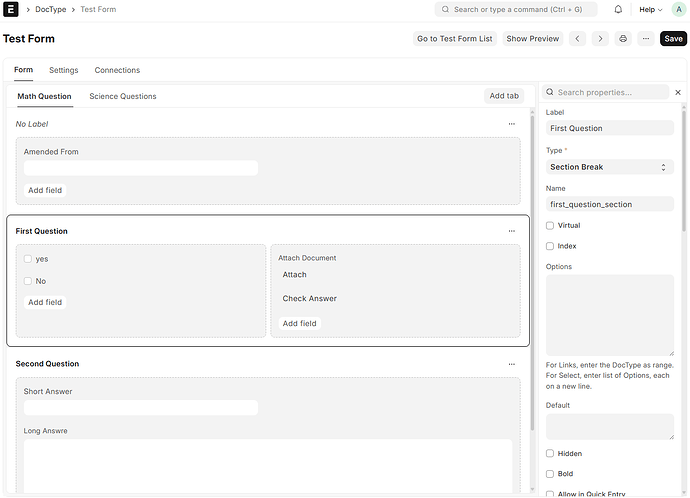This screenshot has width=690, height=498.
Task: Click the Long Answre text area
Action: (x=268, y=465)
